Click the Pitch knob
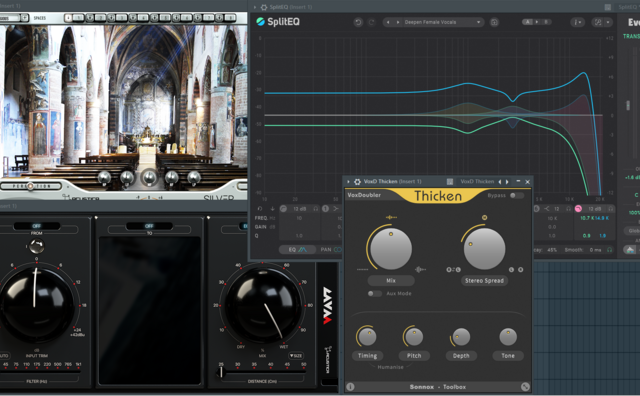640x396 pixels. pos(414,337)
